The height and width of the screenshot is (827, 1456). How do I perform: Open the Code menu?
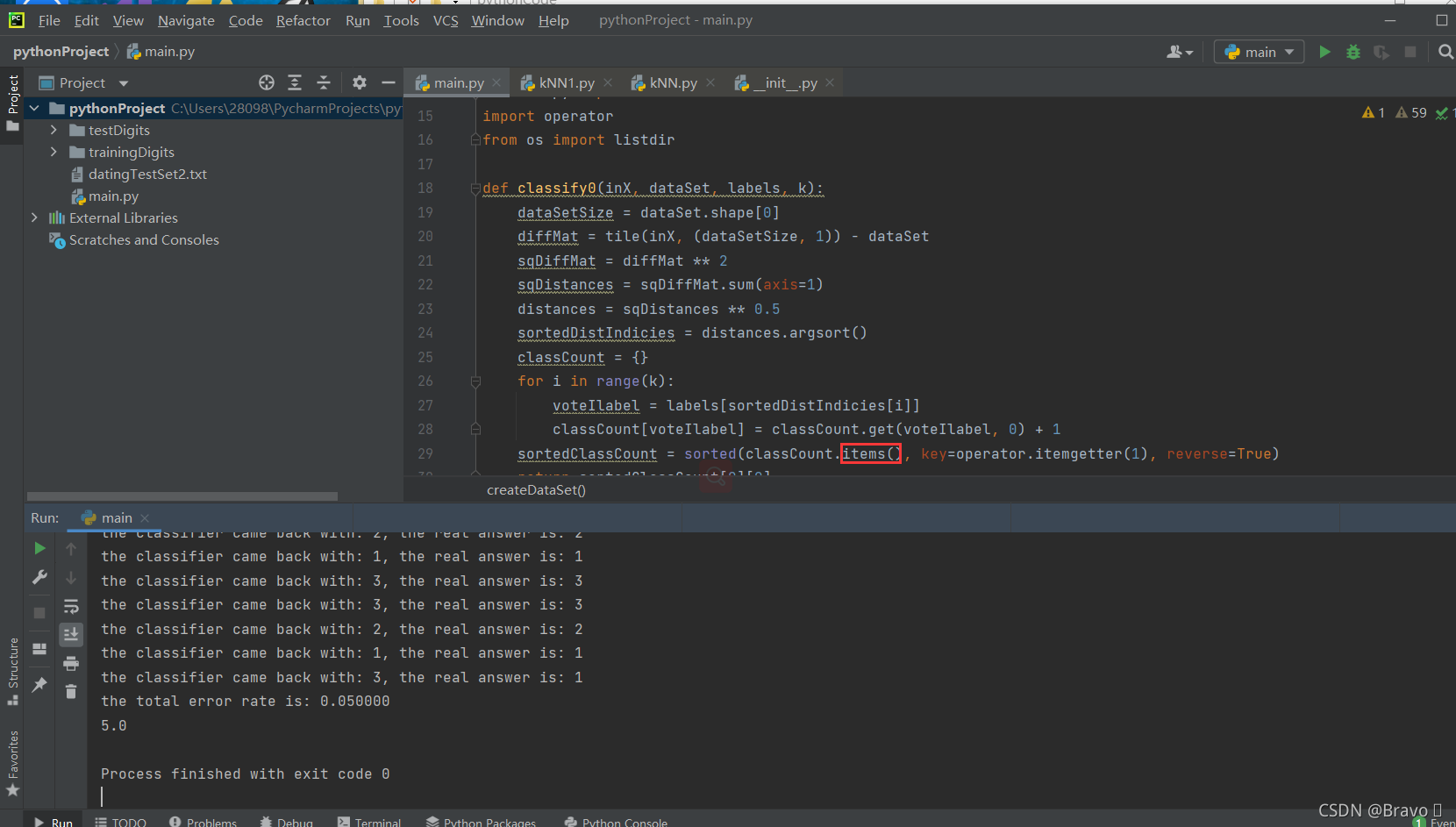click(246, 20)
